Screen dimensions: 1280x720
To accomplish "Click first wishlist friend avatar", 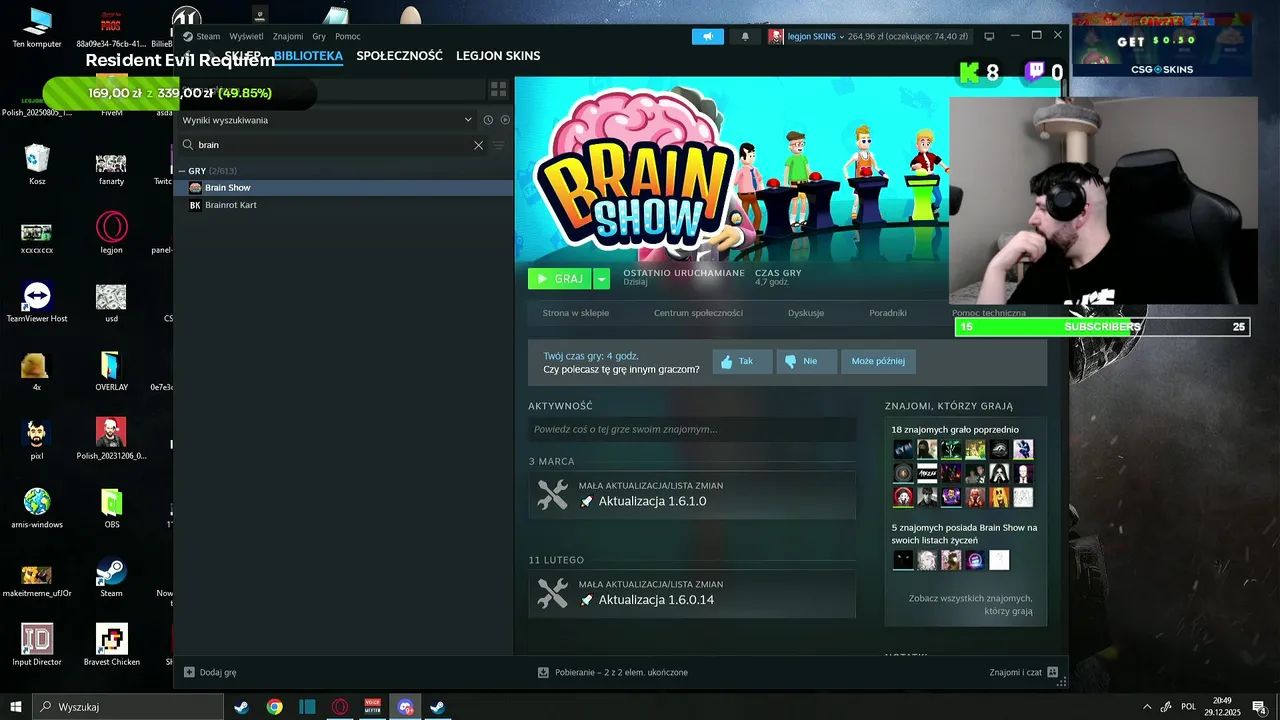I will (x=903, y=560).
